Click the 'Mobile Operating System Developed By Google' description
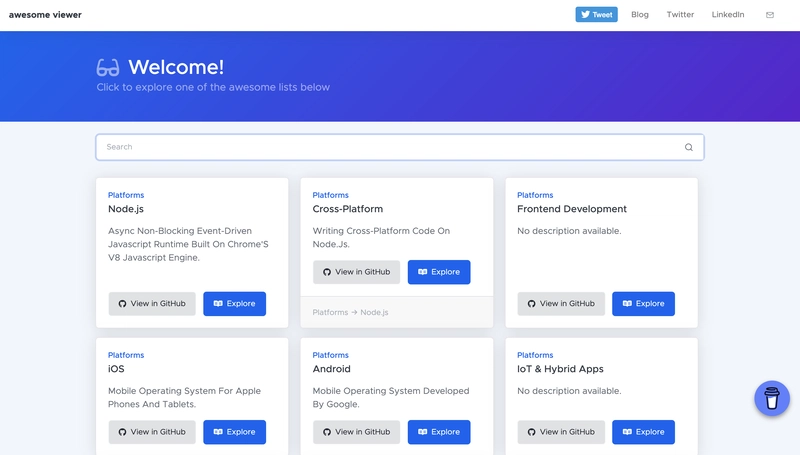The image size is (800, 455). pos(391,397)
